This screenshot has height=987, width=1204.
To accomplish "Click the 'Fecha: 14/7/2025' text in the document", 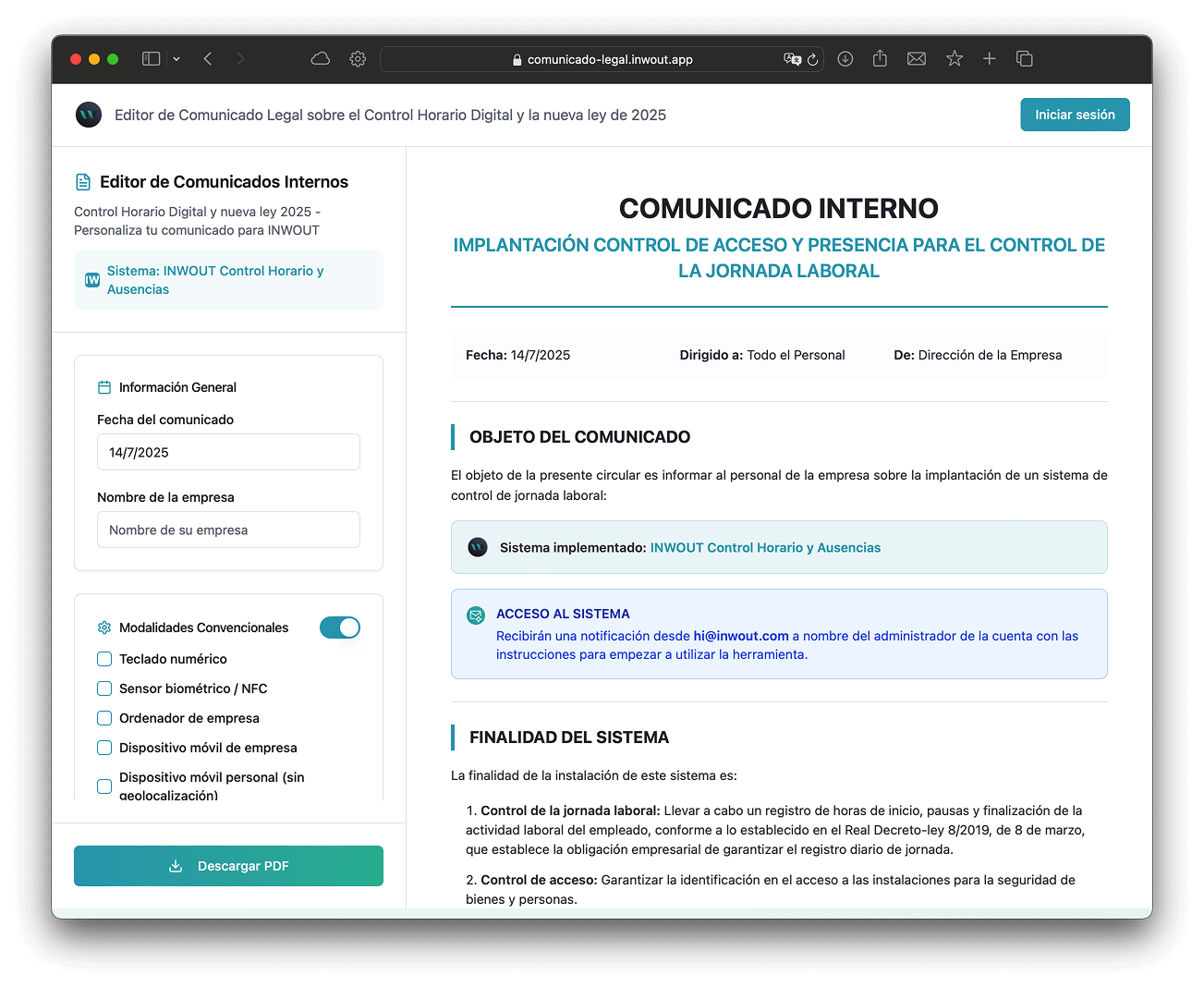I will [517, 355].
